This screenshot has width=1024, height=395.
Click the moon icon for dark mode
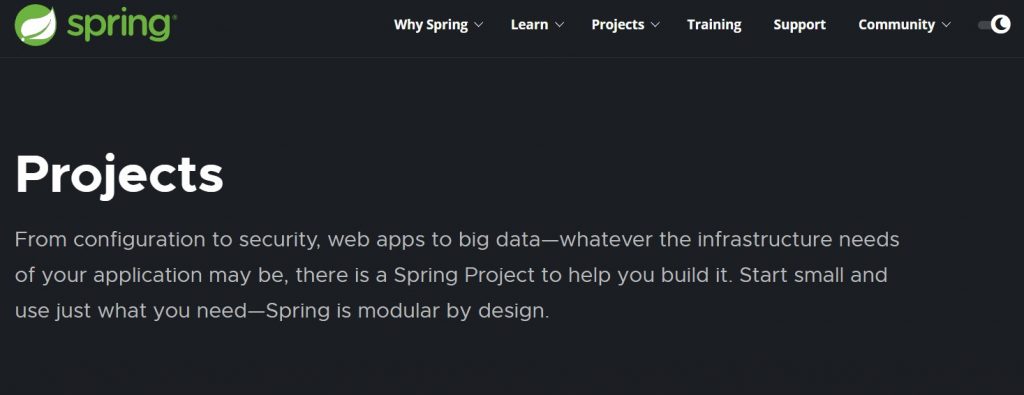click(1000, 25)
